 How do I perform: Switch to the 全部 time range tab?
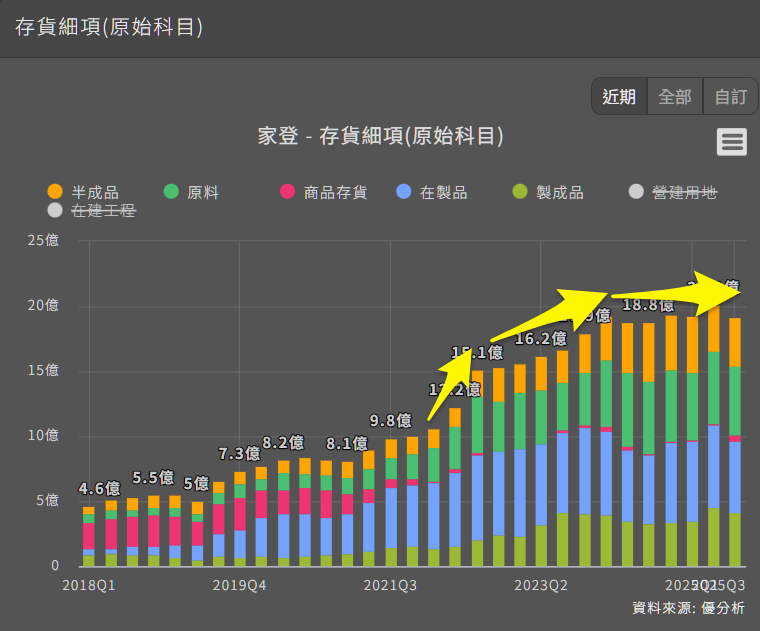point(675,96)
